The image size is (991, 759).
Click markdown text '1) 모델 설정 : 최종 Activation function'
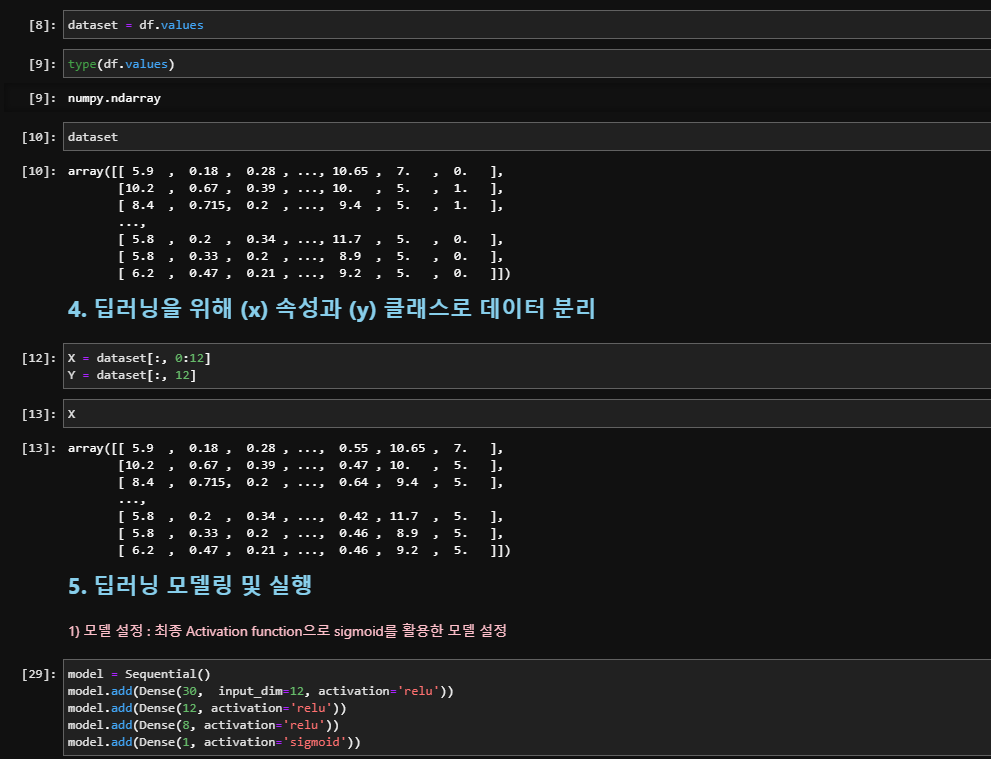(287, 631)
